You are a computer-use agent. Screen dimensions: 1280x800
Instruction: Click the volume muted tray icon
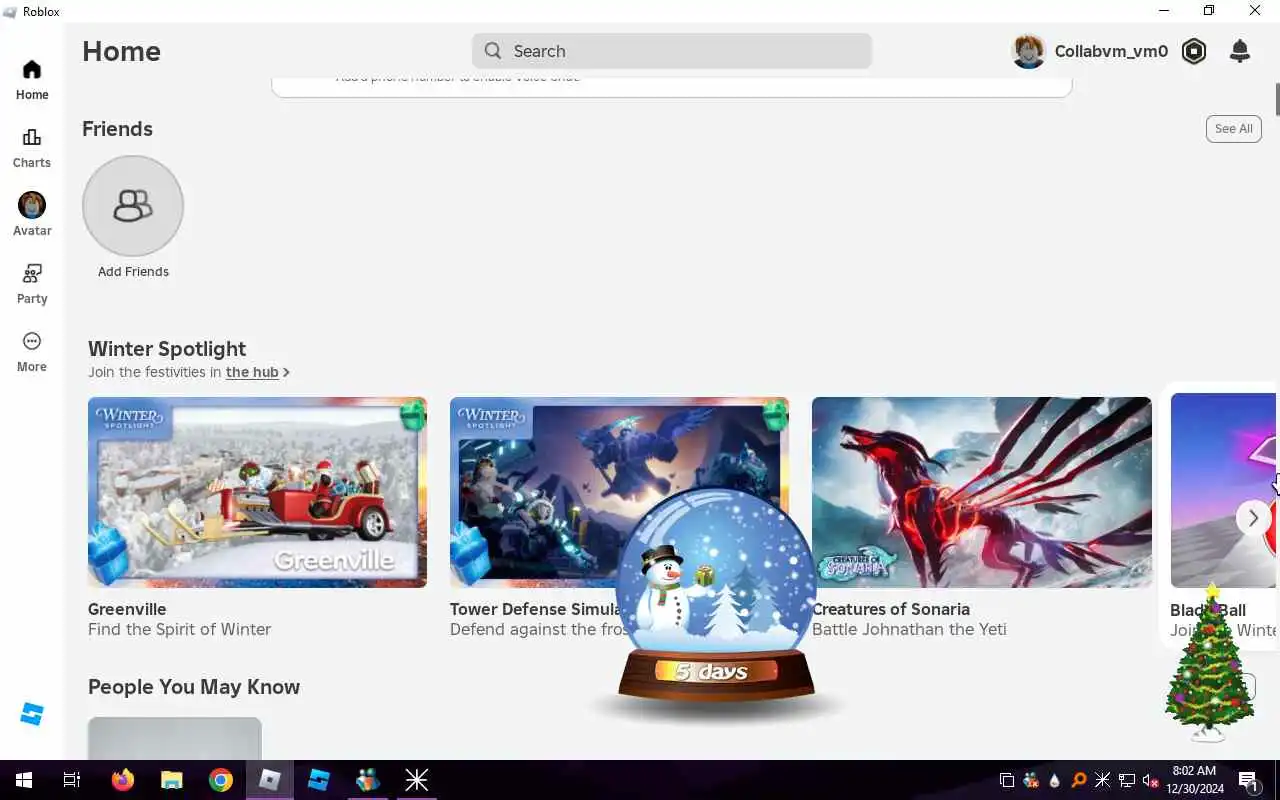(x=1150, y=780)
